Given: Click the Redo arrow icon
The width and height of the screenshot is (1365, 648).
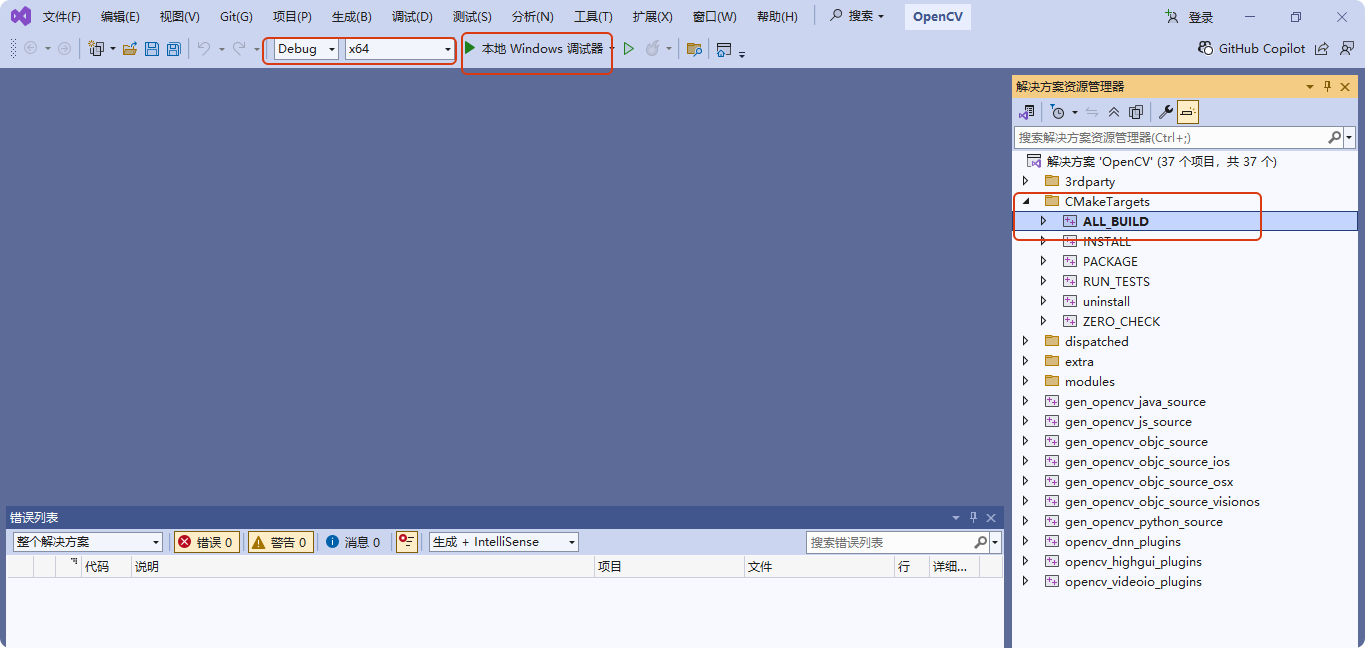Looking at the screenshot, I should (x=240, y=48).
